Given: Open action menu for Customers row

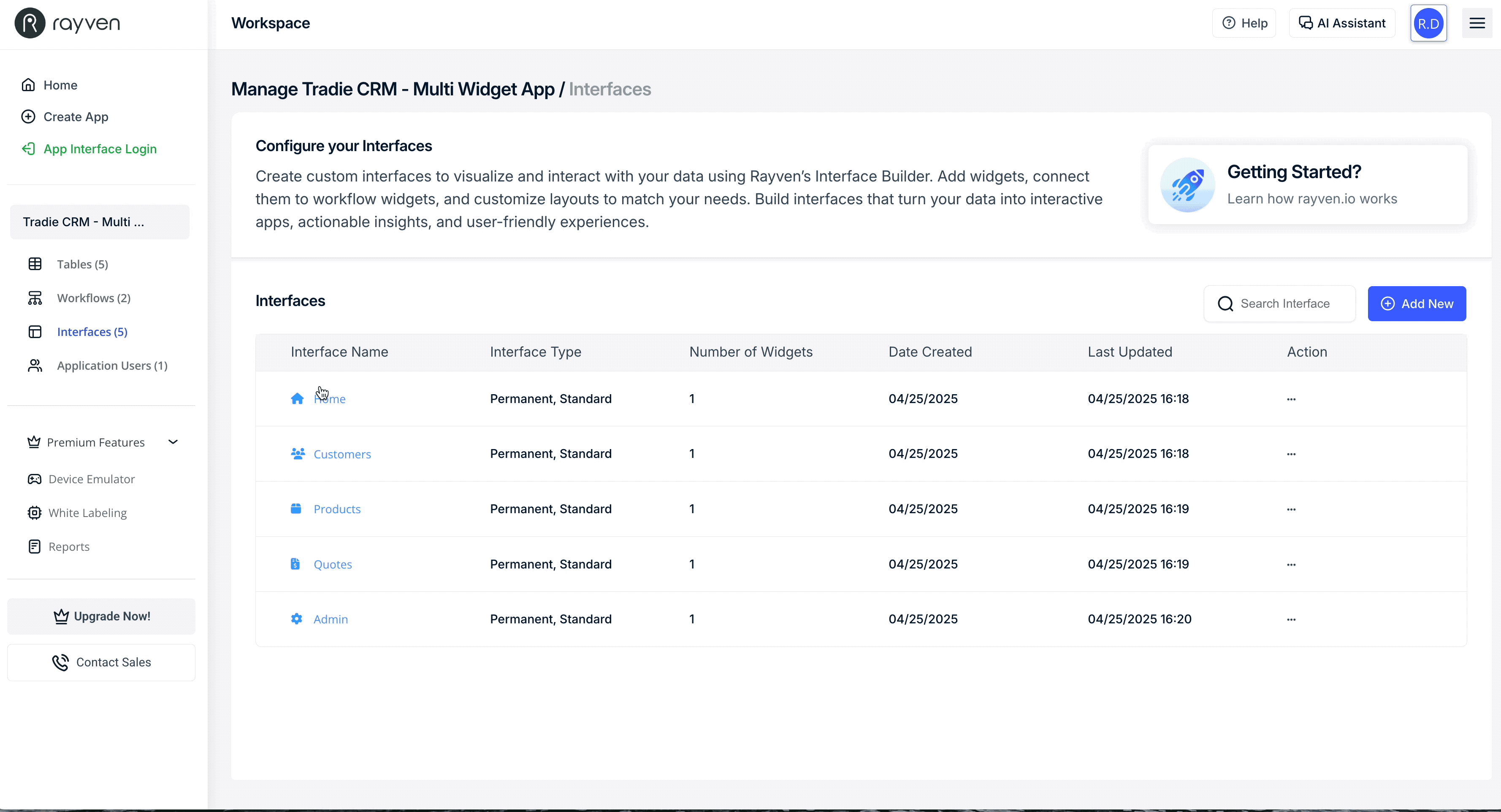Looking at the screenshot, I should 1291,454.
